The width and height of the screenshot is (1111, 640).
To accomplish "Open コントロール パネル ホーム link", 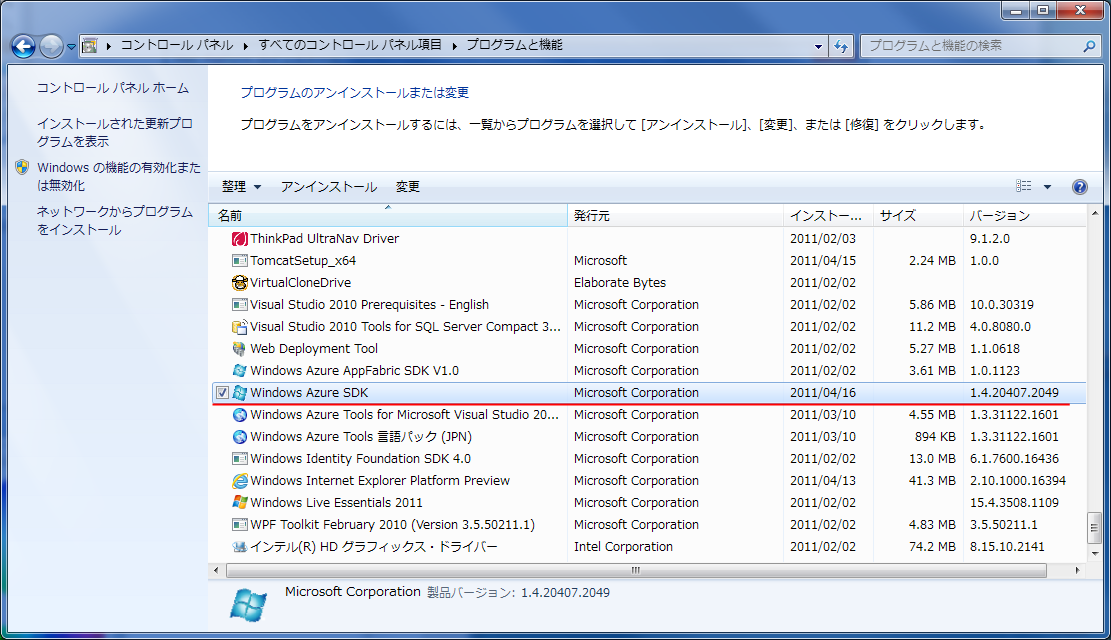I will [113, 88].
